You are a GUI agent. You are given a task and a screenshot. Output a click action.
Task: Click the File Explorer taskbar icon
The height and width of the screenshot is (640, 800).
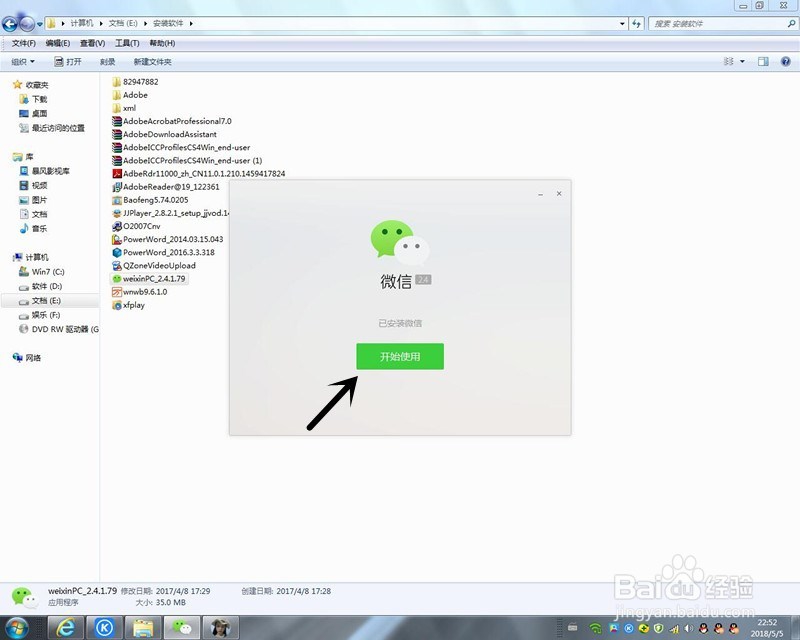(143, 628)
